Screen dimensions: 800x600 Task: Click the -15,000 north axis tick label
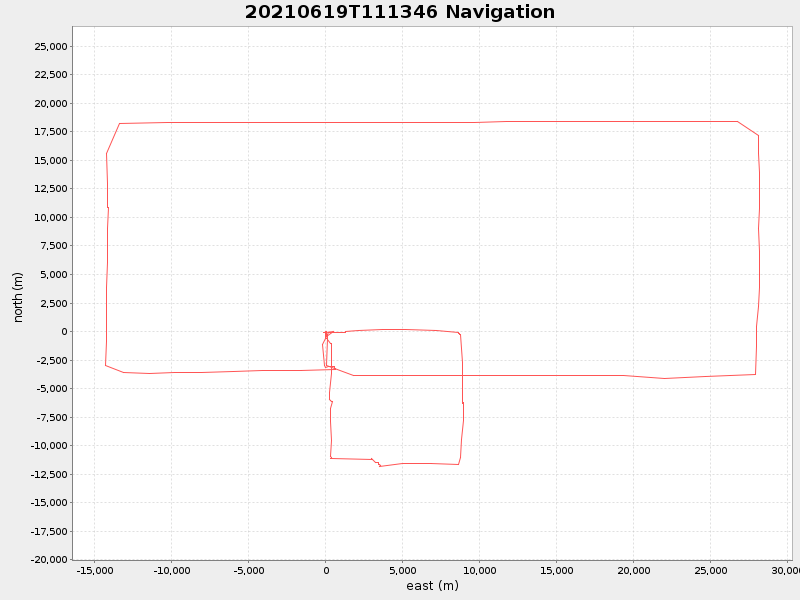(49, 503)
